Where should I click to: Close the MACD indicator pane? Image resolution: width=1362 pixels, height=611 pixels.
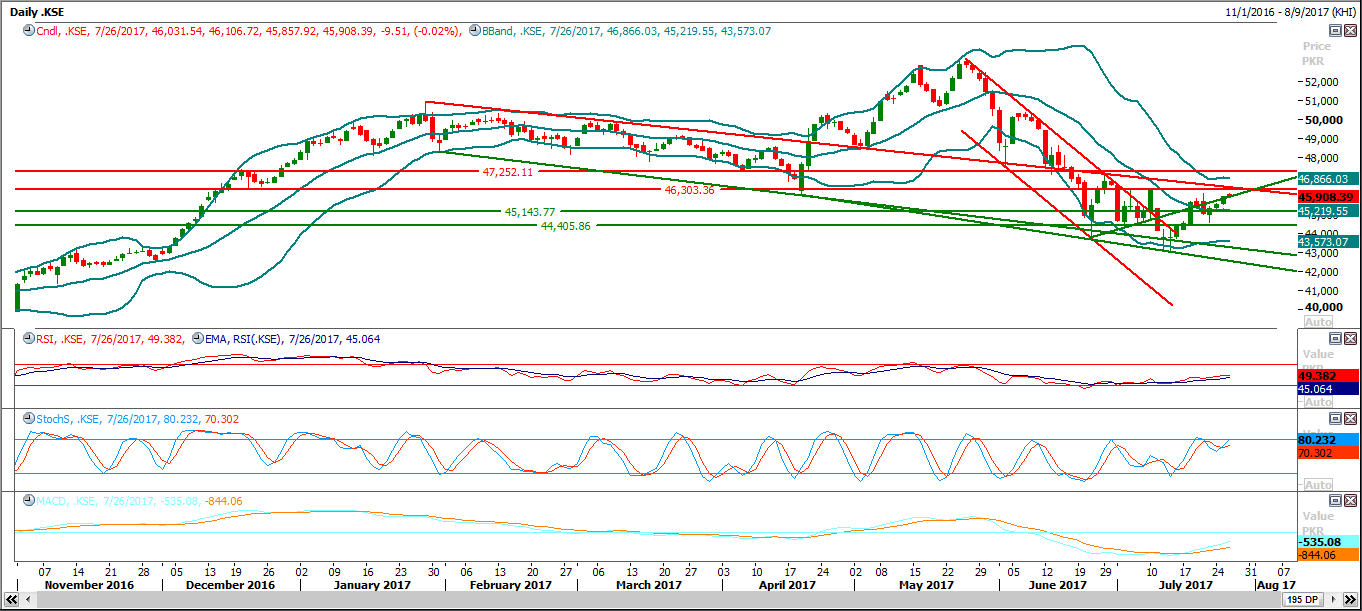[1350, 500]
